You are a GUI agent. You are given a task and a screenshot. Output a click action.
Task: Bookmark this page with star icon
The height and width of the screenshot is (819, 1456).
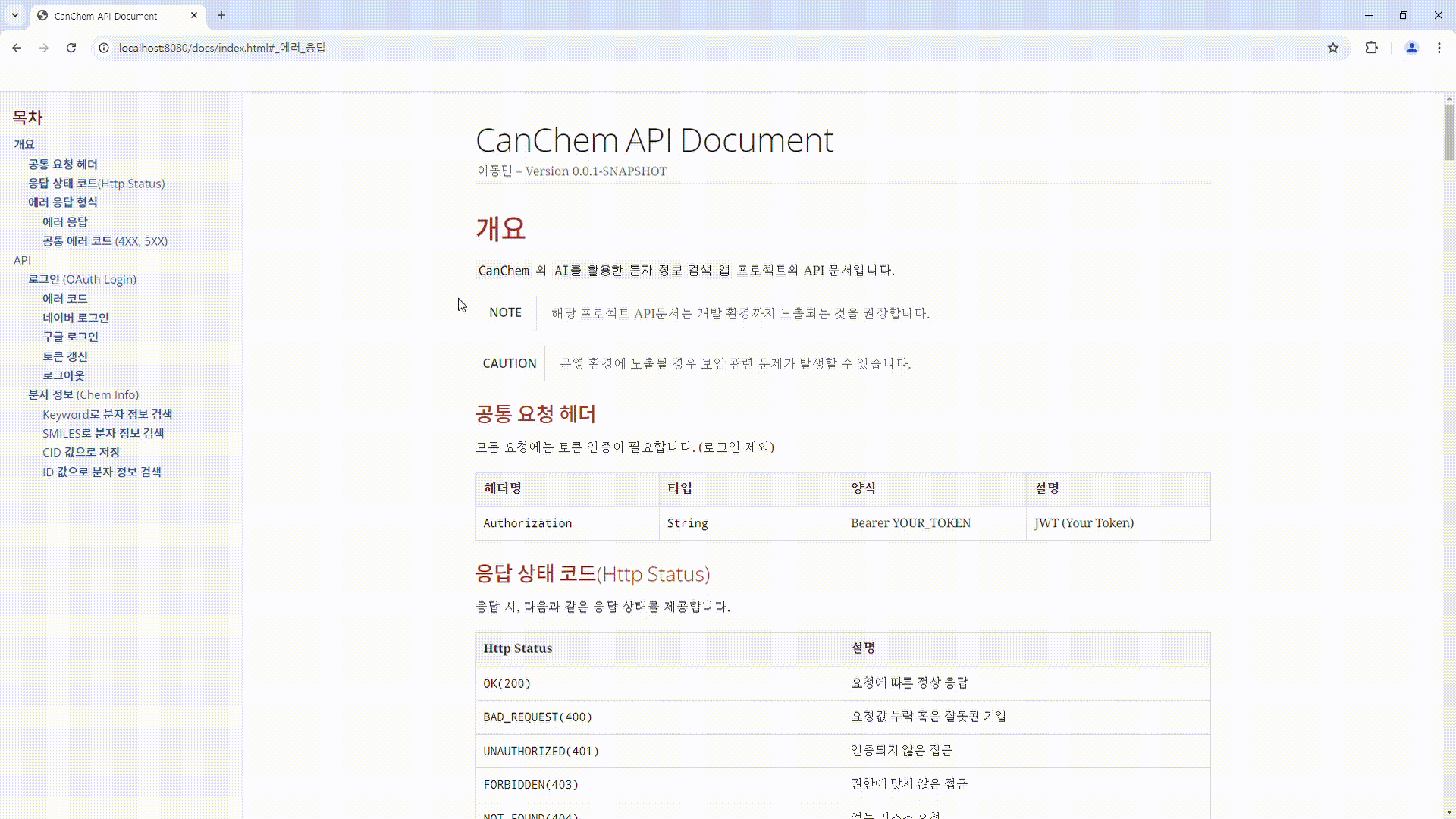1333,48
